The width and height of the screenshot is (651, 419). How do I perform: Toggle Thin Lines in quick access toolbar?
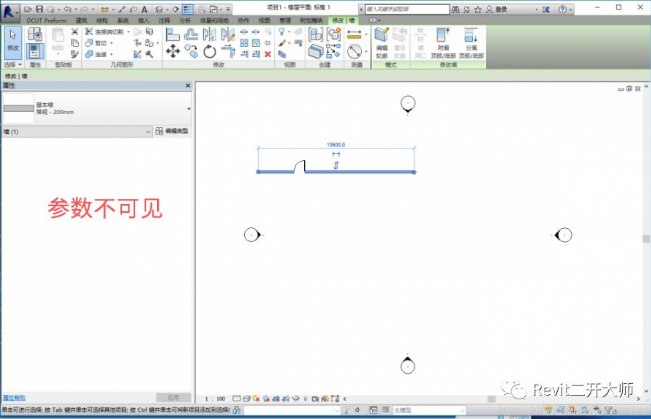188,9
